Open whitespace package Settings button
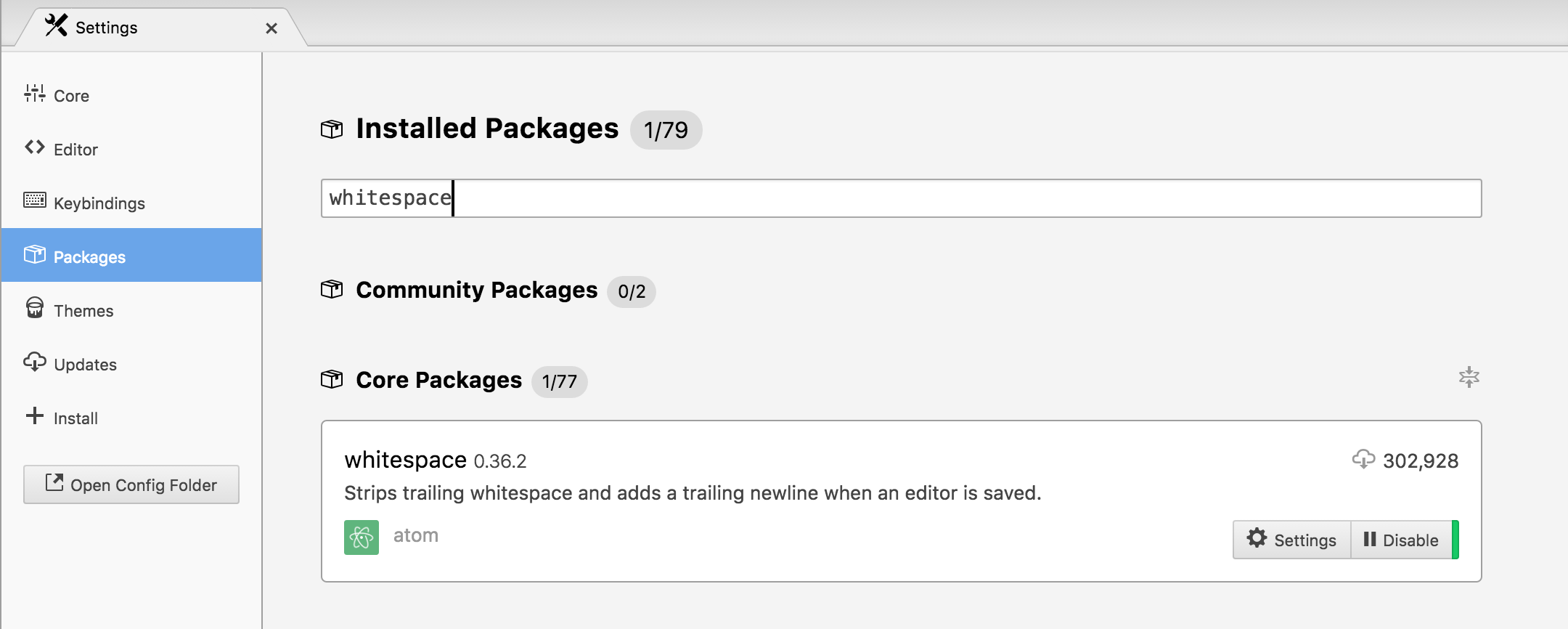This screenshot has width=1568, height=629. 1292,540
